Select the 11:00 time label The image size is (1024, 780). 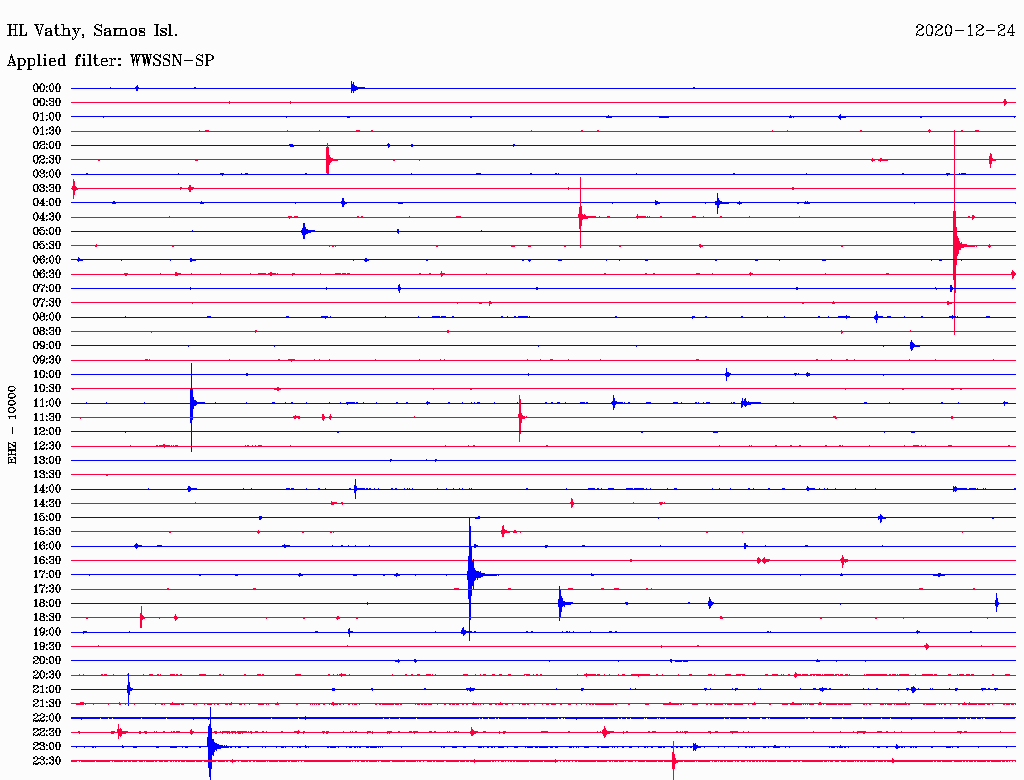(47, 403)
